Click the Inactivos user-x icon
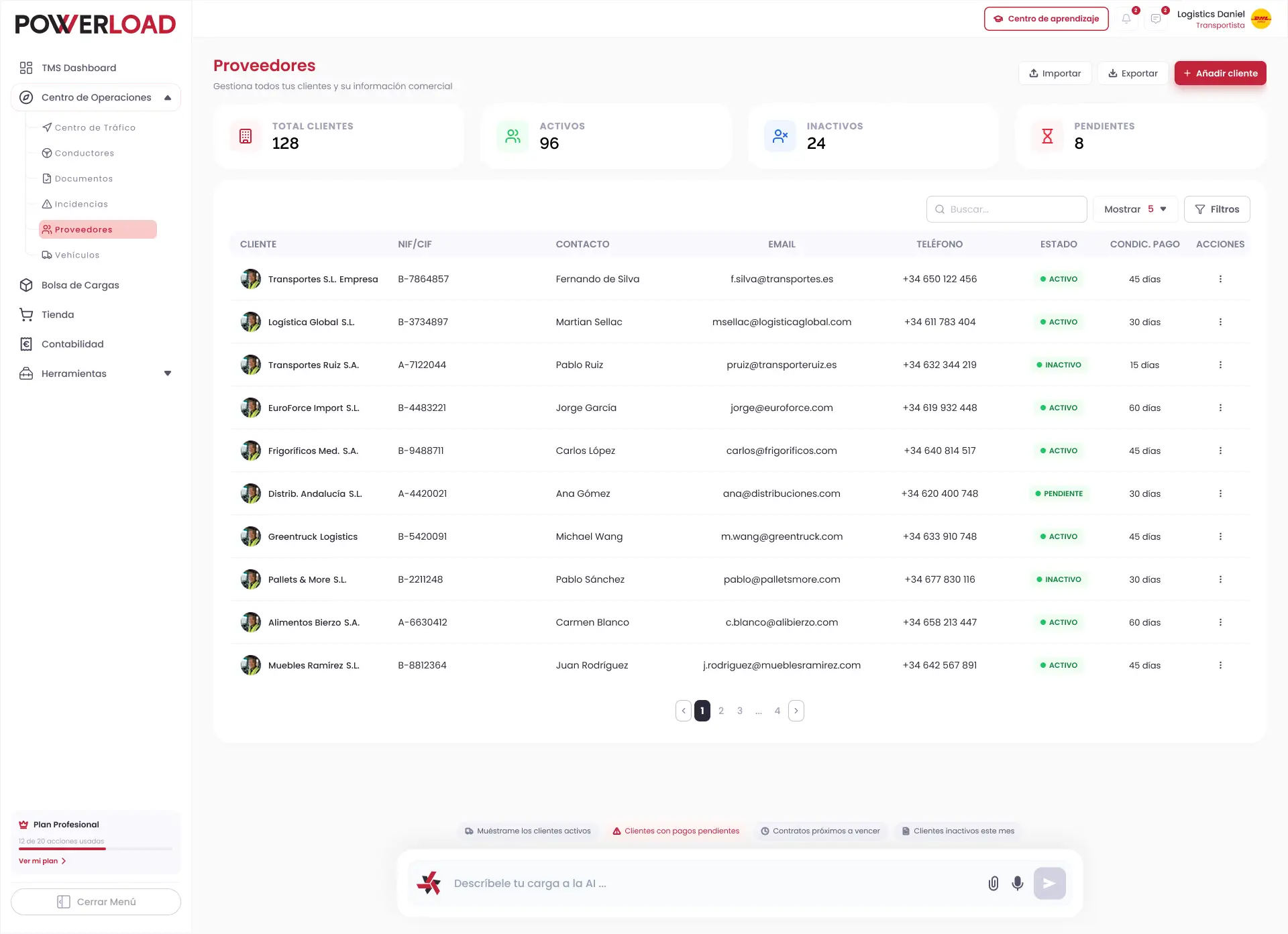 coord(780,136)
